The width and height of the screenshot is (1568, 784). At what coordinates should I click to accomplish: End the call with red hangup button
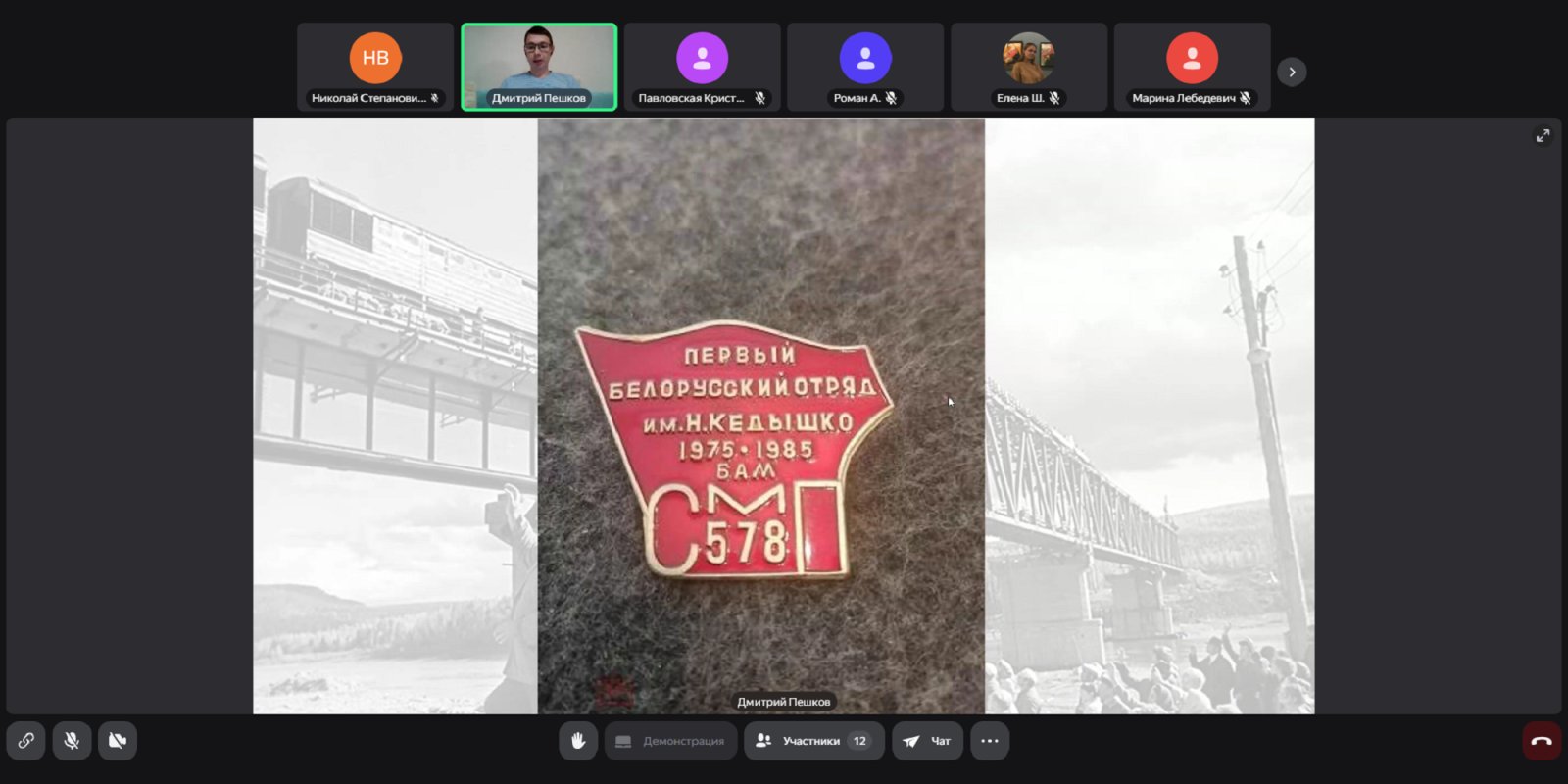point(1541,741)
